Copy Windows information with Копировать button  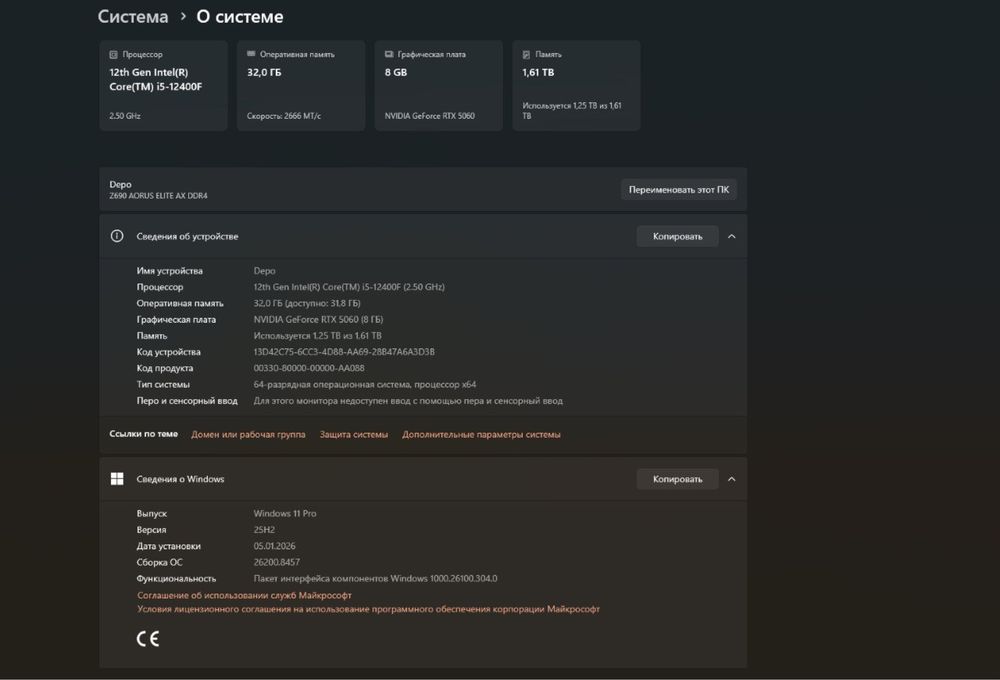(677, 479)
